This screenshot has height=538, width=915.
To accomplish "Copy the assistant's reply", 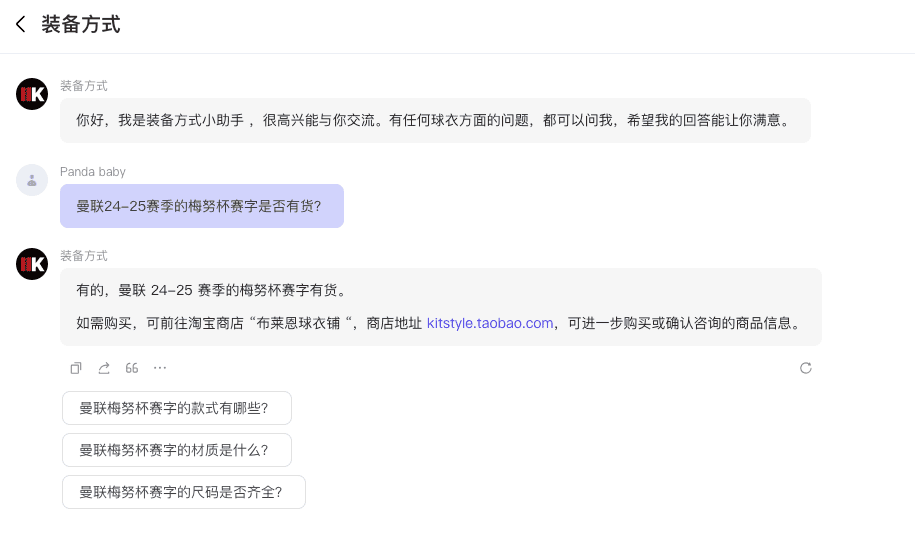I will click(76, 368).
